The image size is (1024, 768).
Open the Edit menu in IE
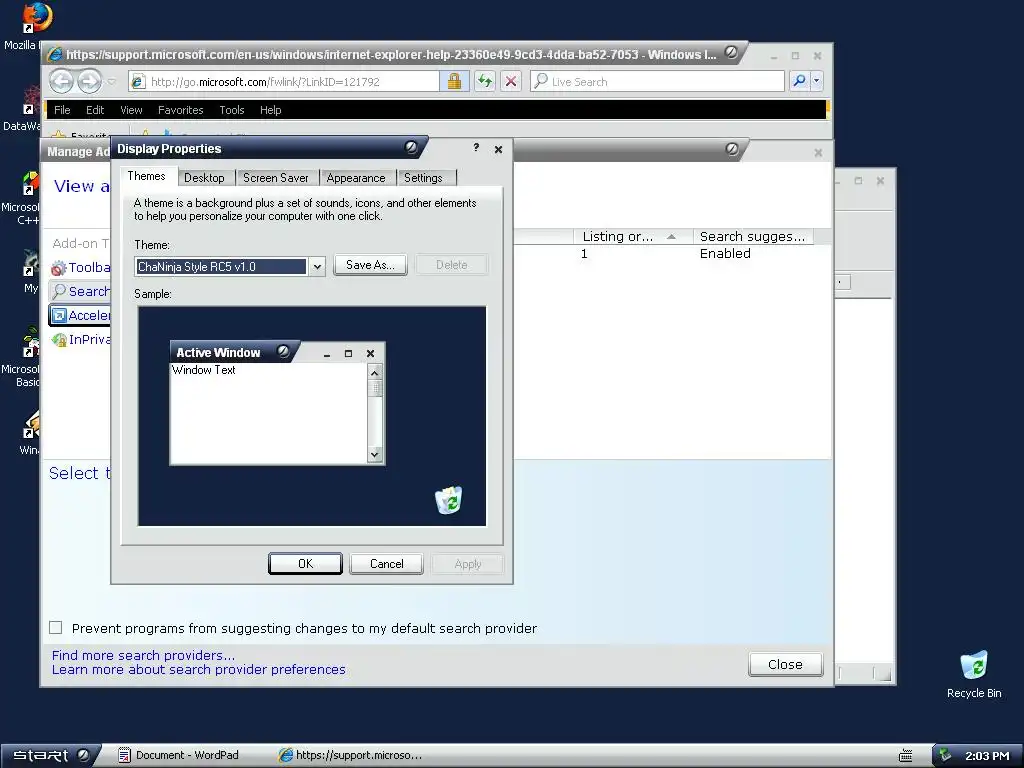[95, 110]
